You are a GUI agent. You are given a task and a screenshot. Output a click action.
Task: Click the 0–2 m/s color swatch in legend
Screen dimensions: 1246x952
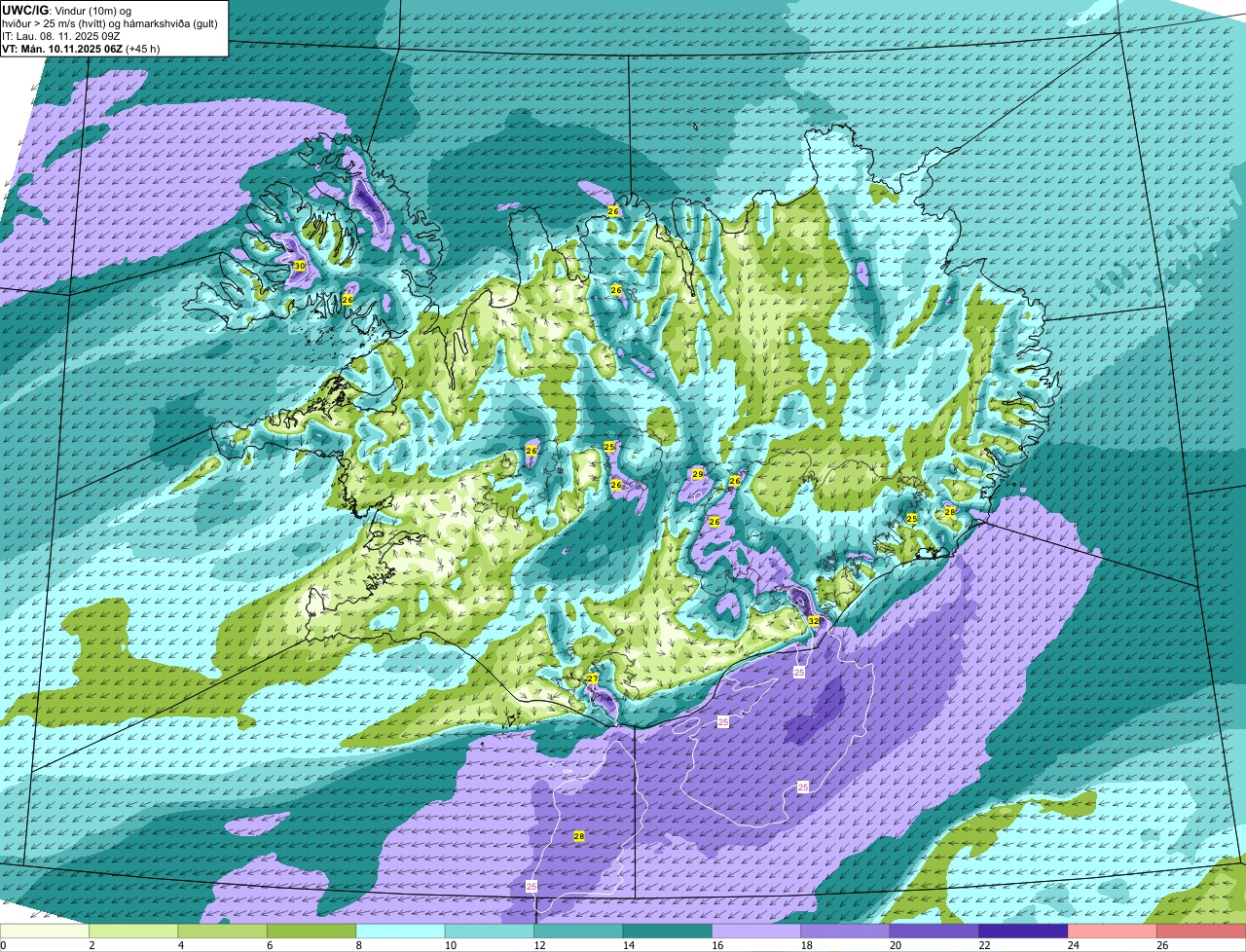[x=45, y=931]
